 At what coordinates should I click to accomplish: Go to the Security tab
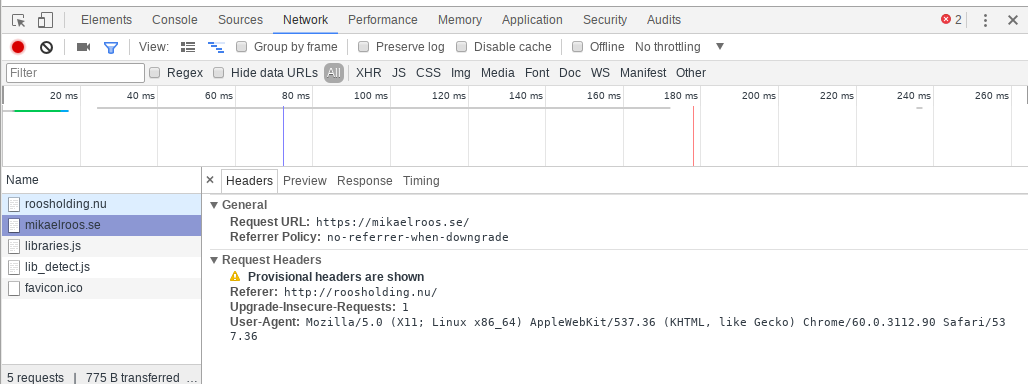pyautogui.click(x=604, y=20)
